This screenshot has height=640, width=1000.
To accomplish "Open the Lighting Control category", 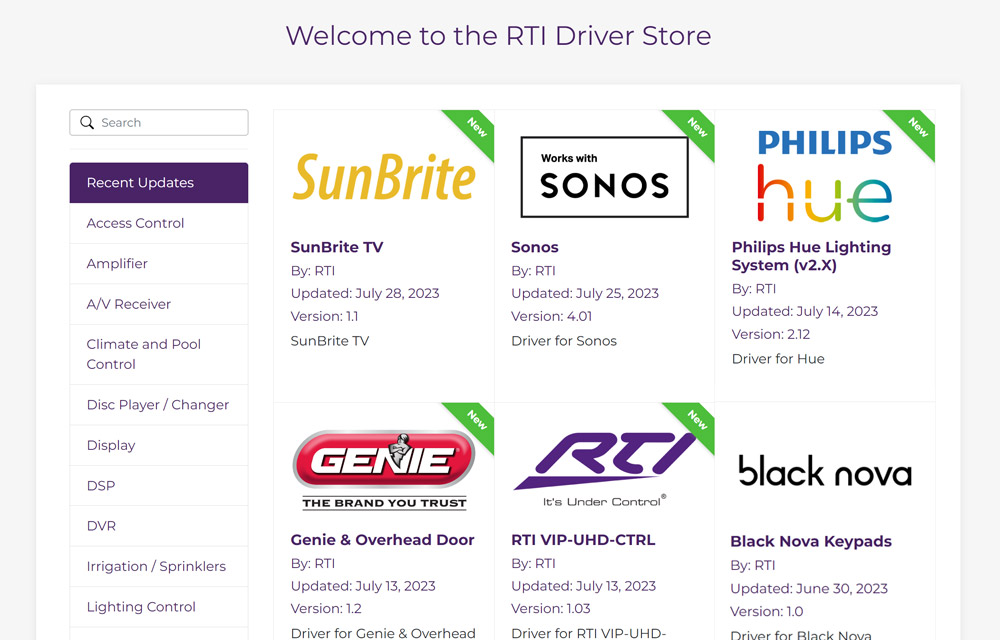I will [x=159, y=607].
